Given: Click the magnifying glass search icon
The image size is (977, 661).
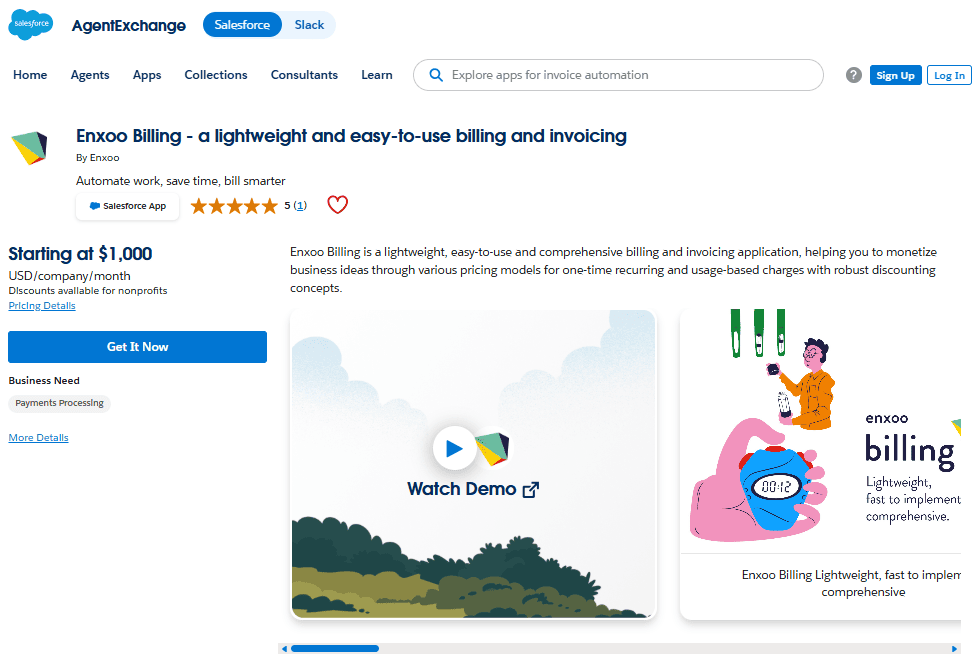Looking at the screenshot, I should pyautogui.click(x=436, y=75).
